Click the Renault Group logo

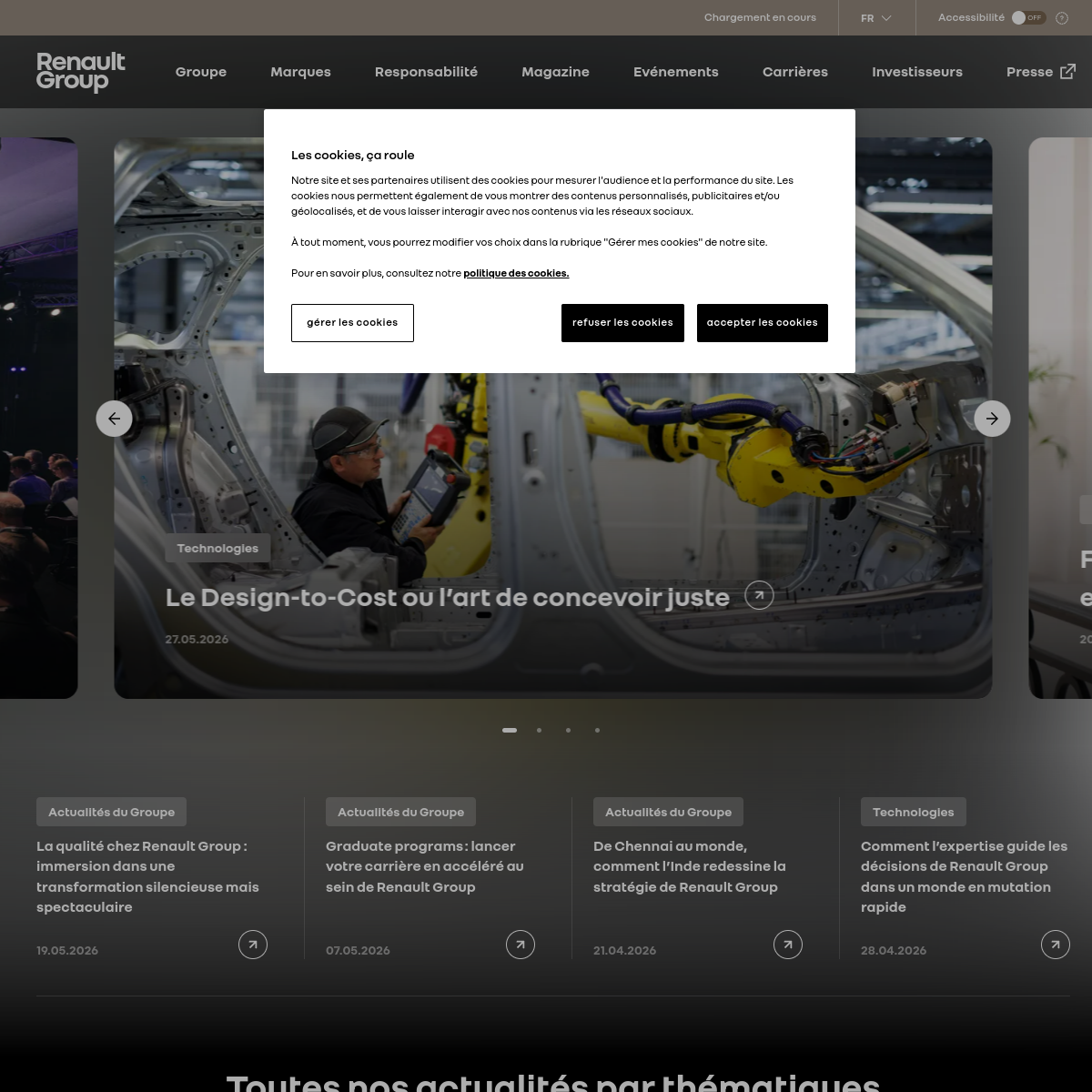pos(81,72)
